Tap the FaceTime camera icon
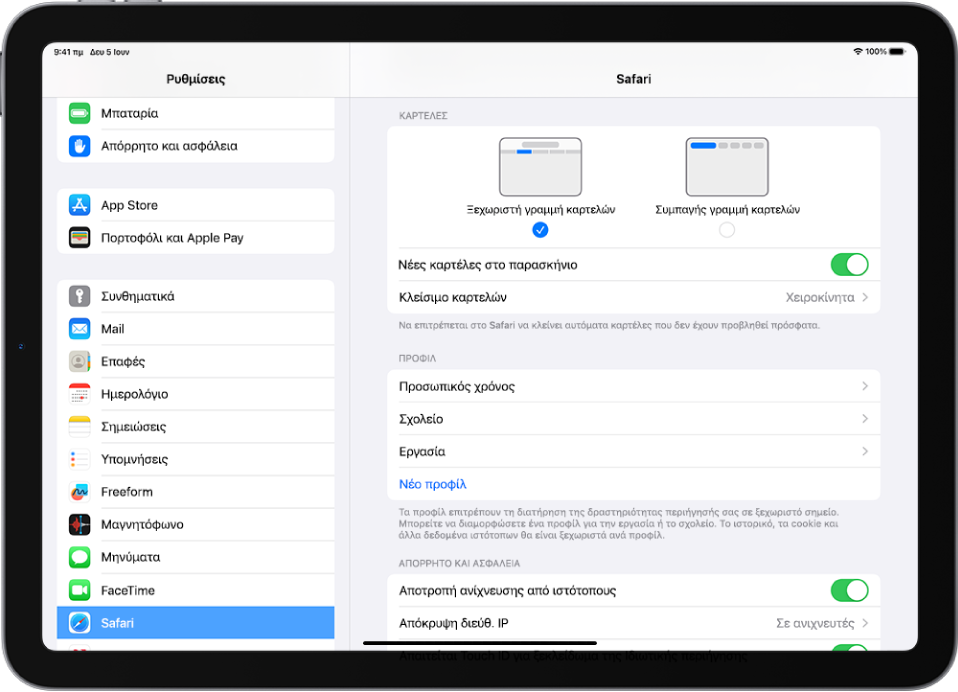 click(79, 590)
